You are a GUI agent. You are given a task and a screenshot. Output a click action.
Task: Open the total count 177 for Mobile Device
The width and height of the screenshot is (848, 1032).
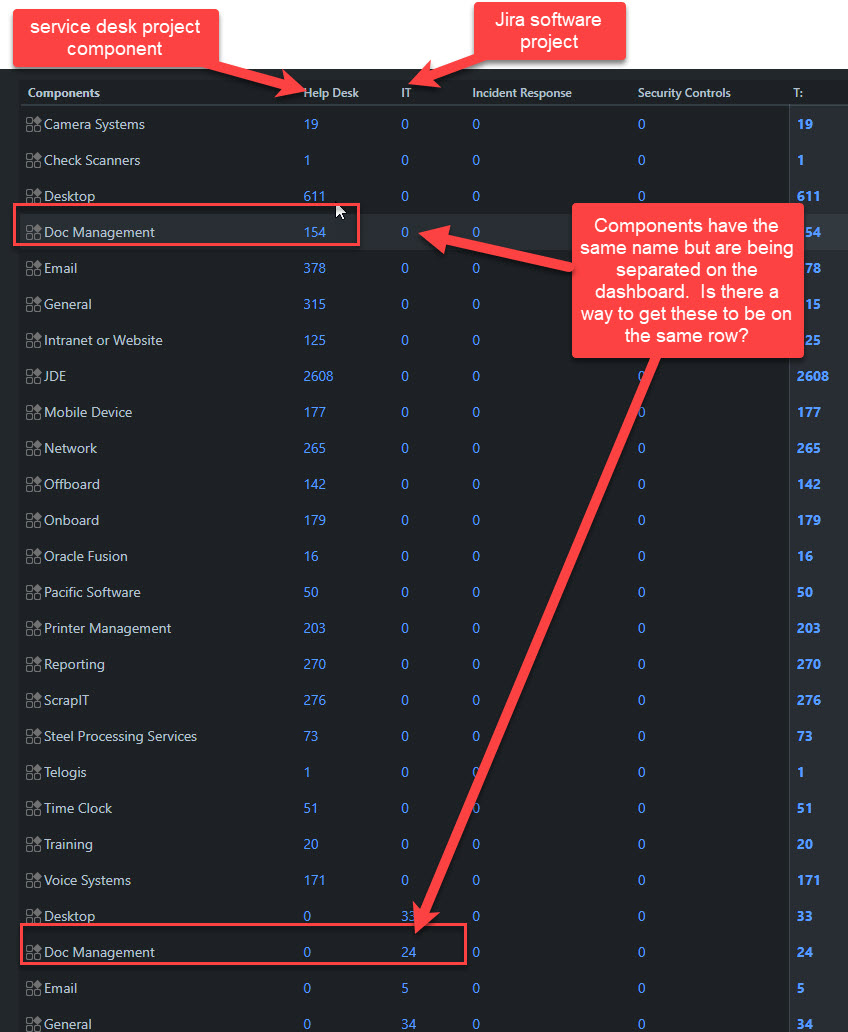808,412
